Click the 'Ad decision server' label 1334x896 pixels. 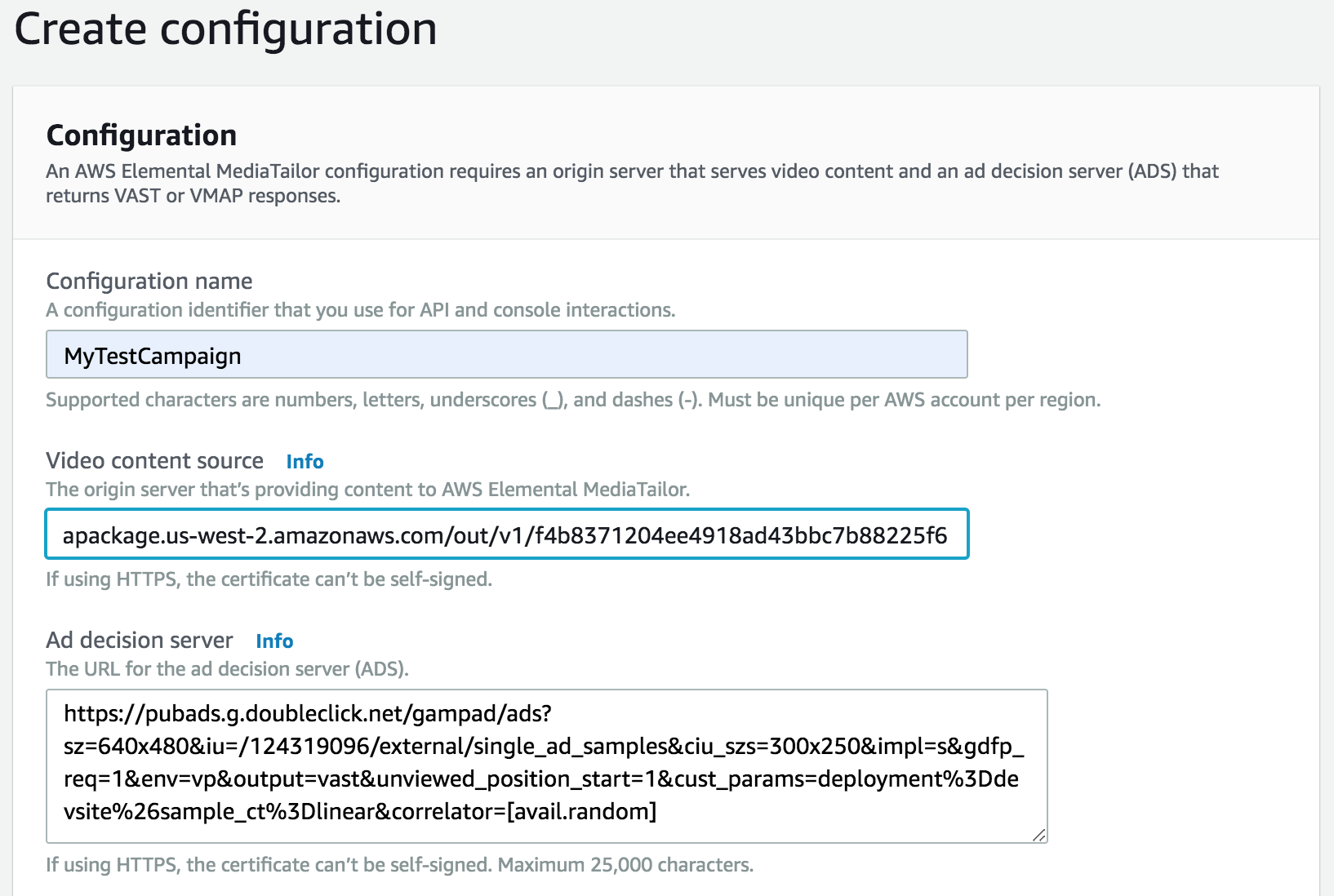[x=140, y=641]
